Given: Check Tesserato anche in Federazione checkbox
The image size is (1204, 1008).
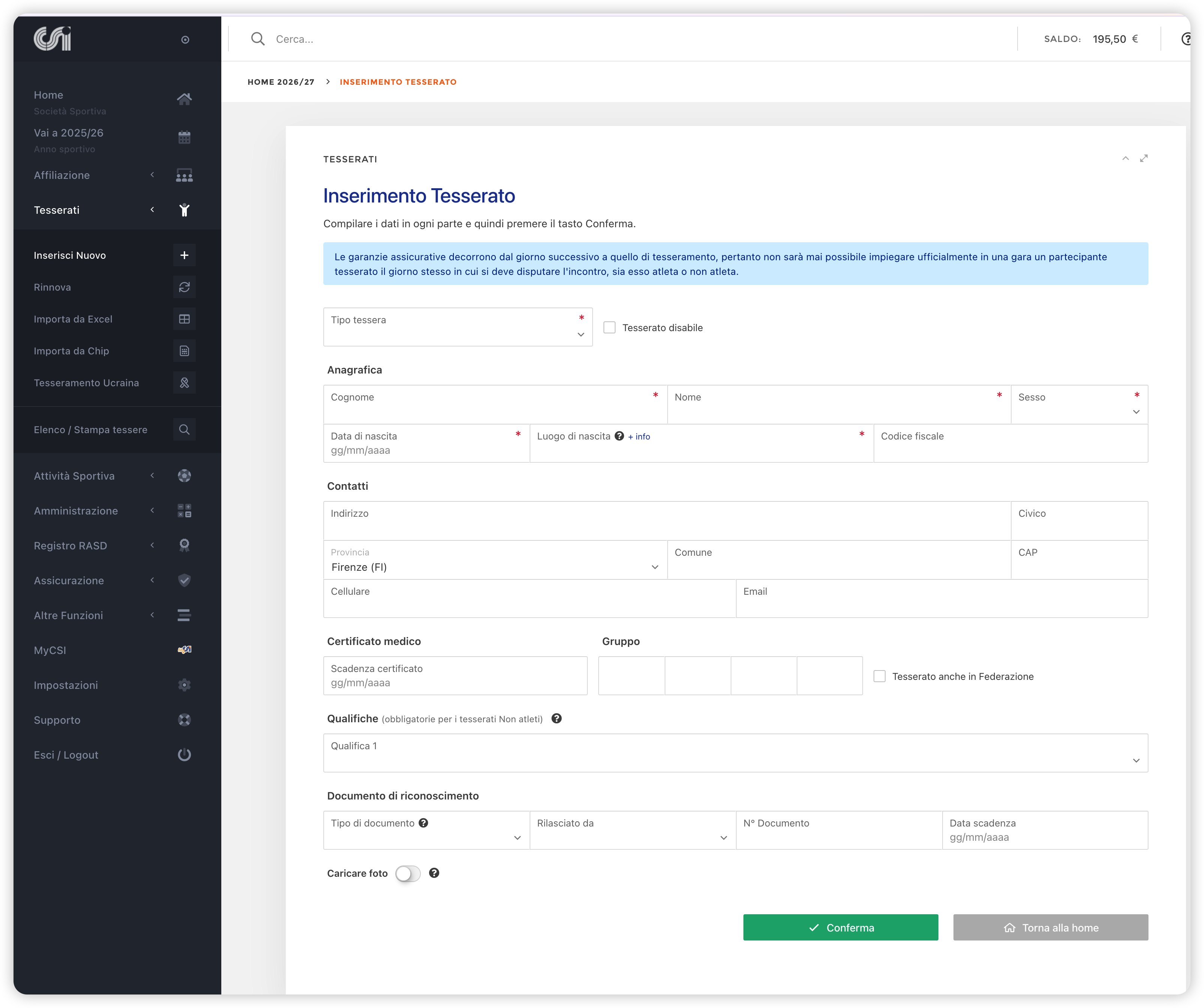Looking at the screenshot, I should pos(880,676).
